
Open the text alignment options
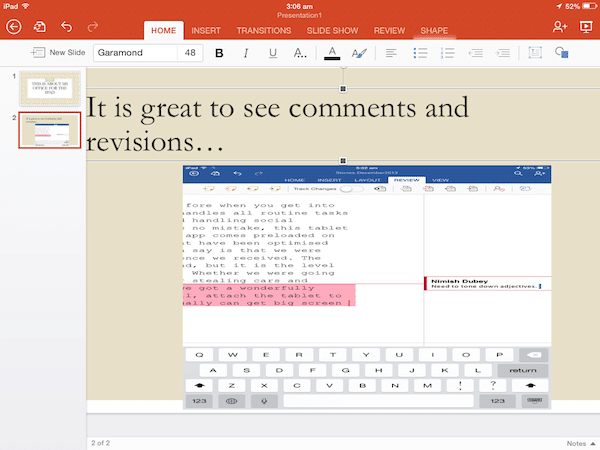pos(391,53)
